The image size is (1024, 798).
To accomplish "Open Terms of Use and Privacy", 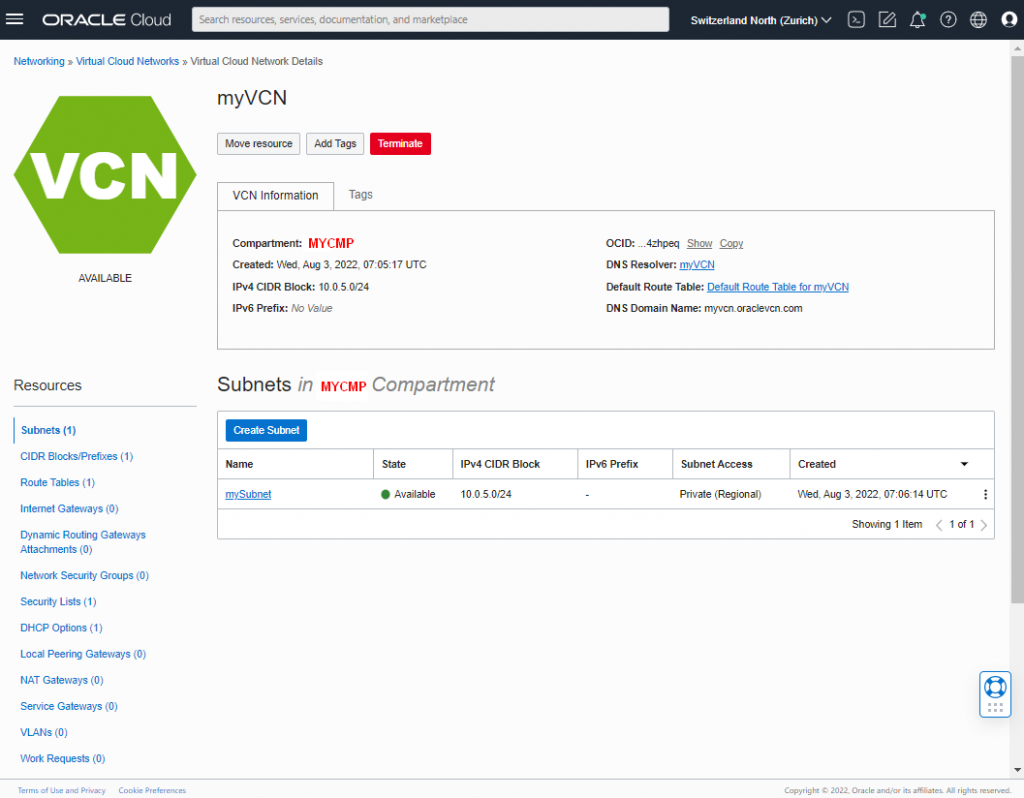I will pyautogui.click(x=61, y=790).
